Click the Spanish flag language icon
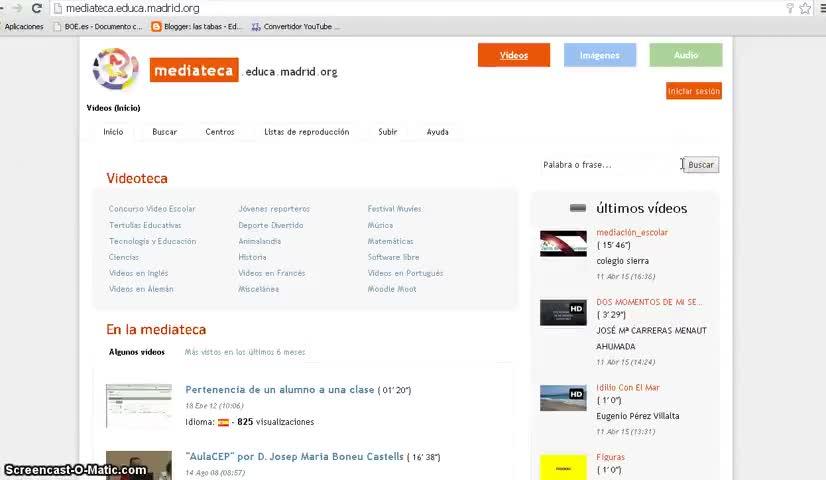 (223, 422)
